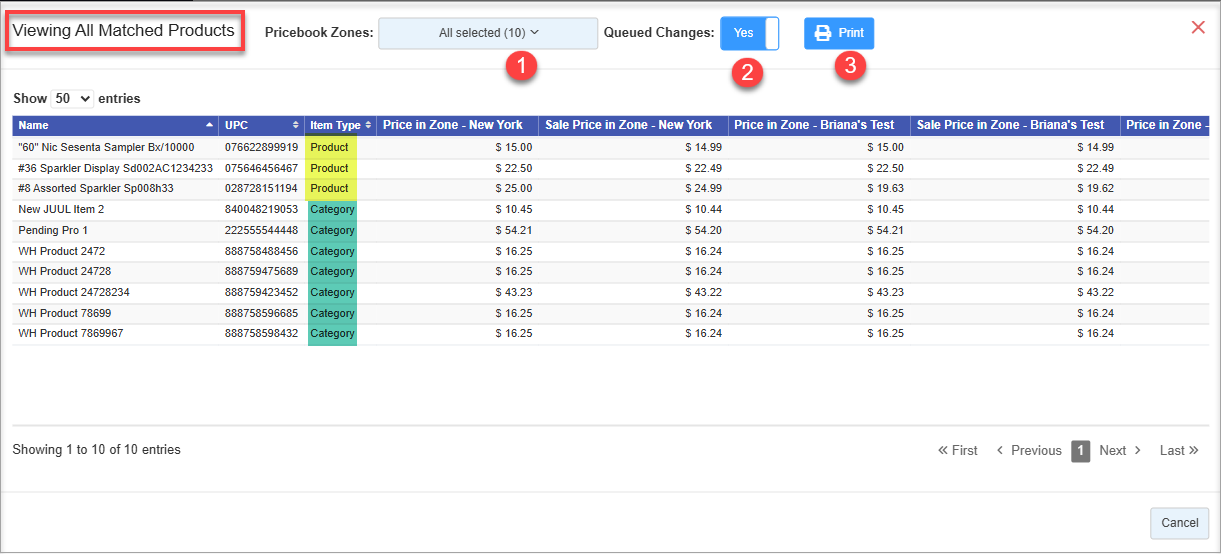This screenshot has height=554, width=1221.
Task: Open the Pricebook Zones dropdown
Action: 488,33
